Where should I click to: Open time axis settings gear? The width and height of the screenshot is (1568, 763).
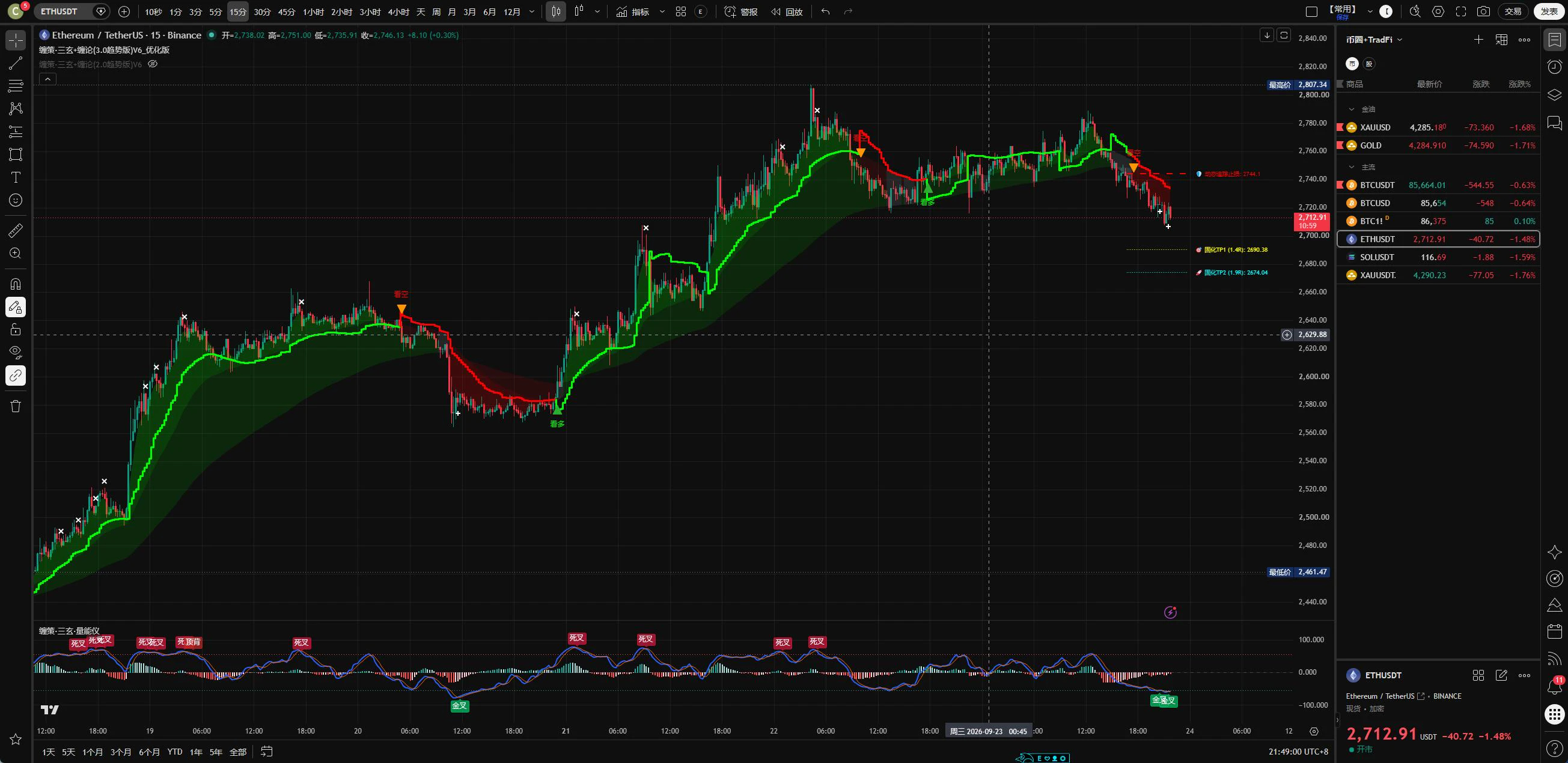[x=1314, y=731]
